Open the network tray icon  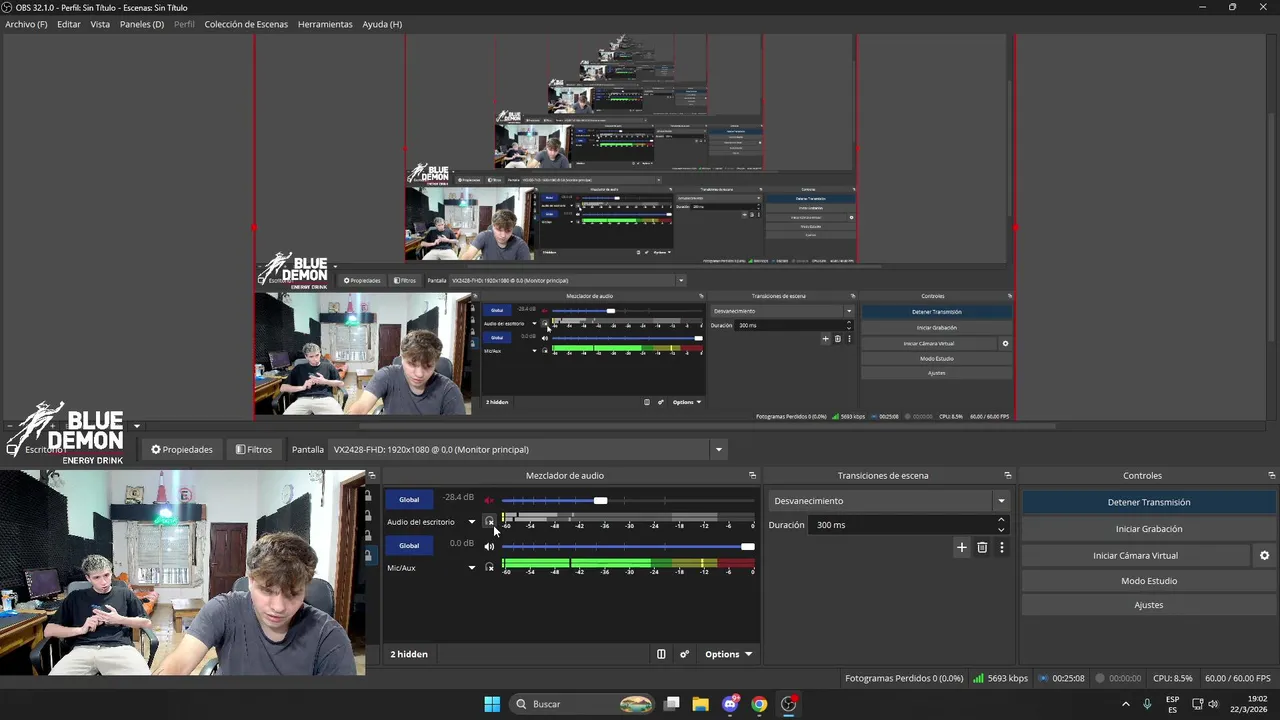(x=1197, y=704)
